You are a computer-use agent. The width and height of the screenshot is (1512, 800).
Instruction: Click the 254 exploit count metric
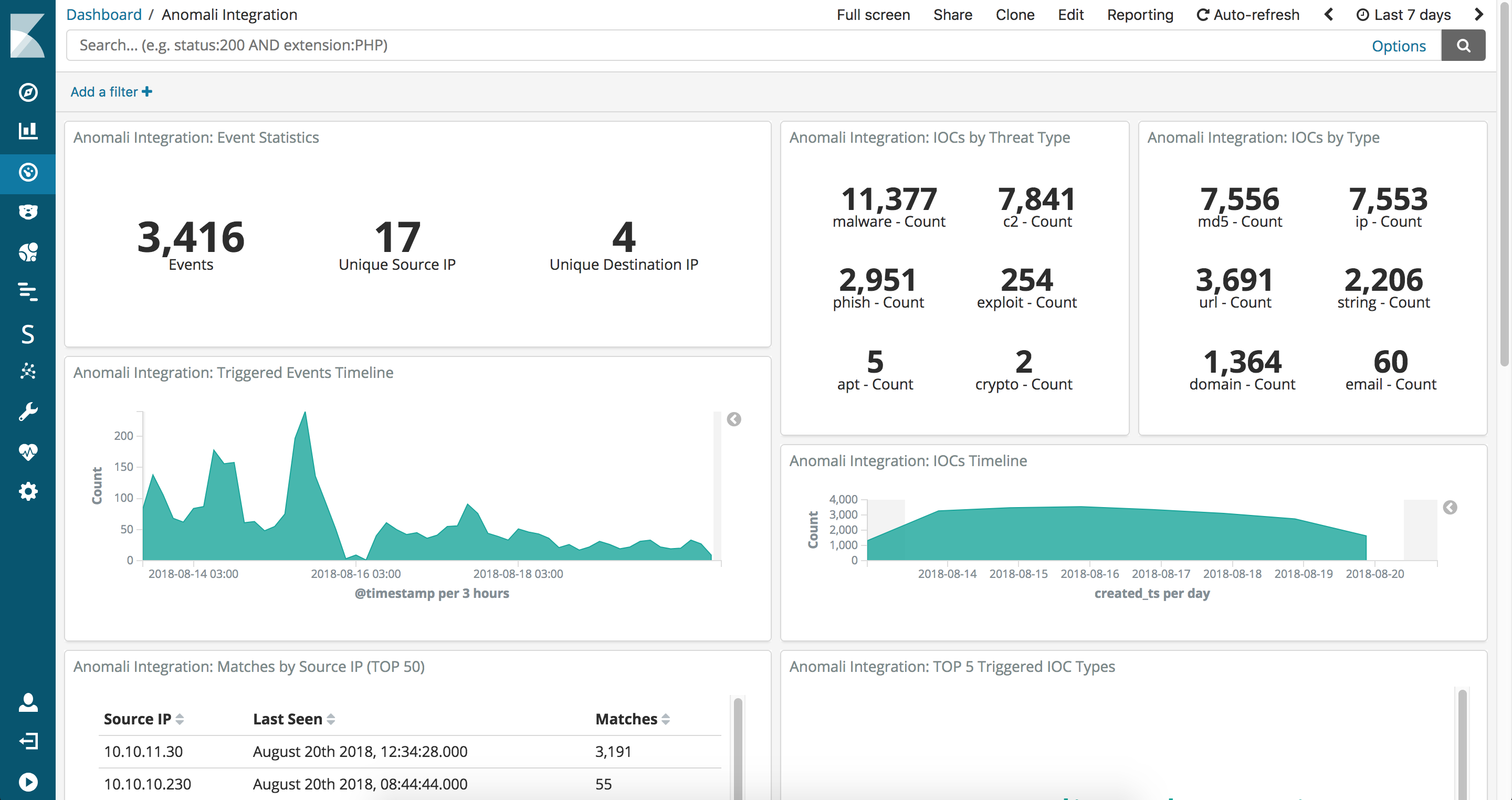point(1026,288)
